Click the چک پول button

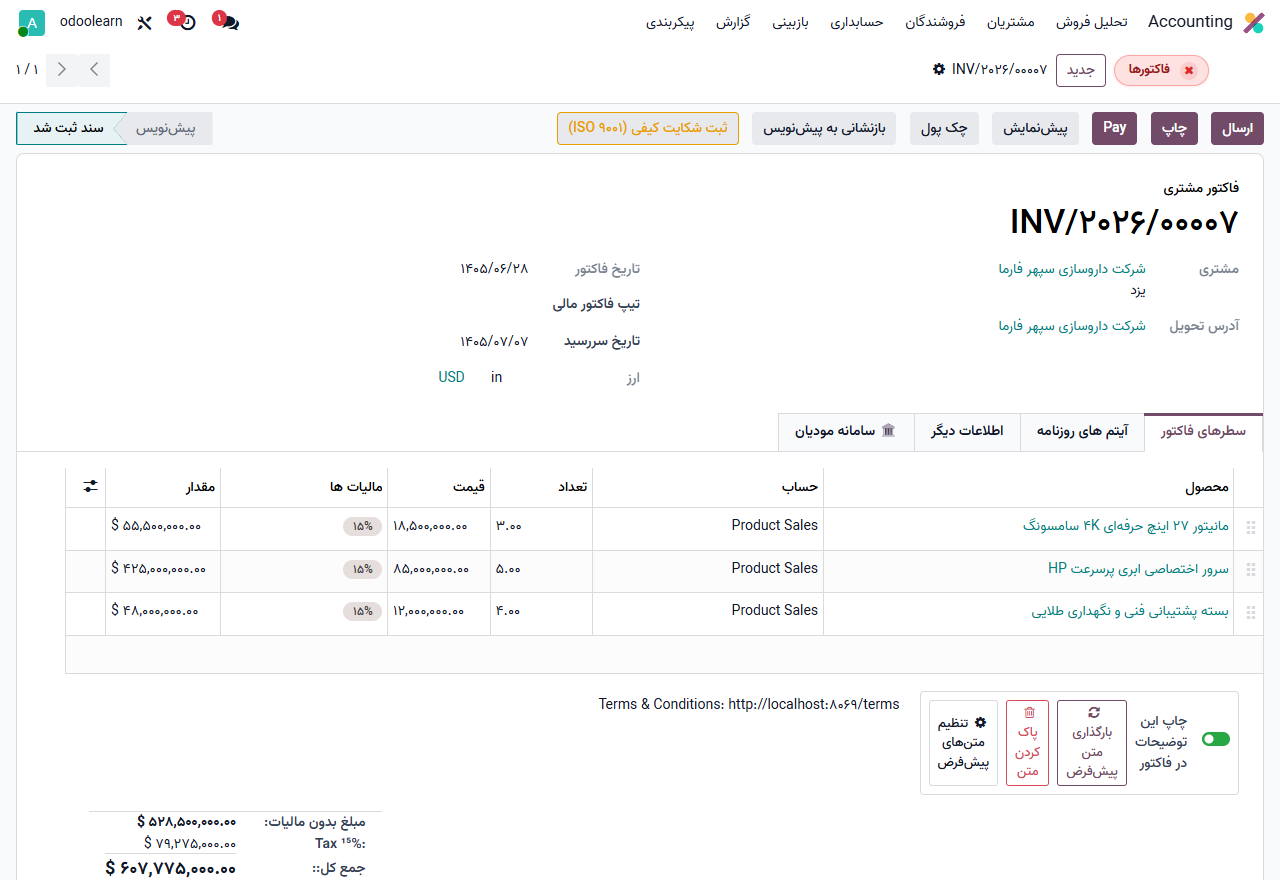(x=944, y=129)
